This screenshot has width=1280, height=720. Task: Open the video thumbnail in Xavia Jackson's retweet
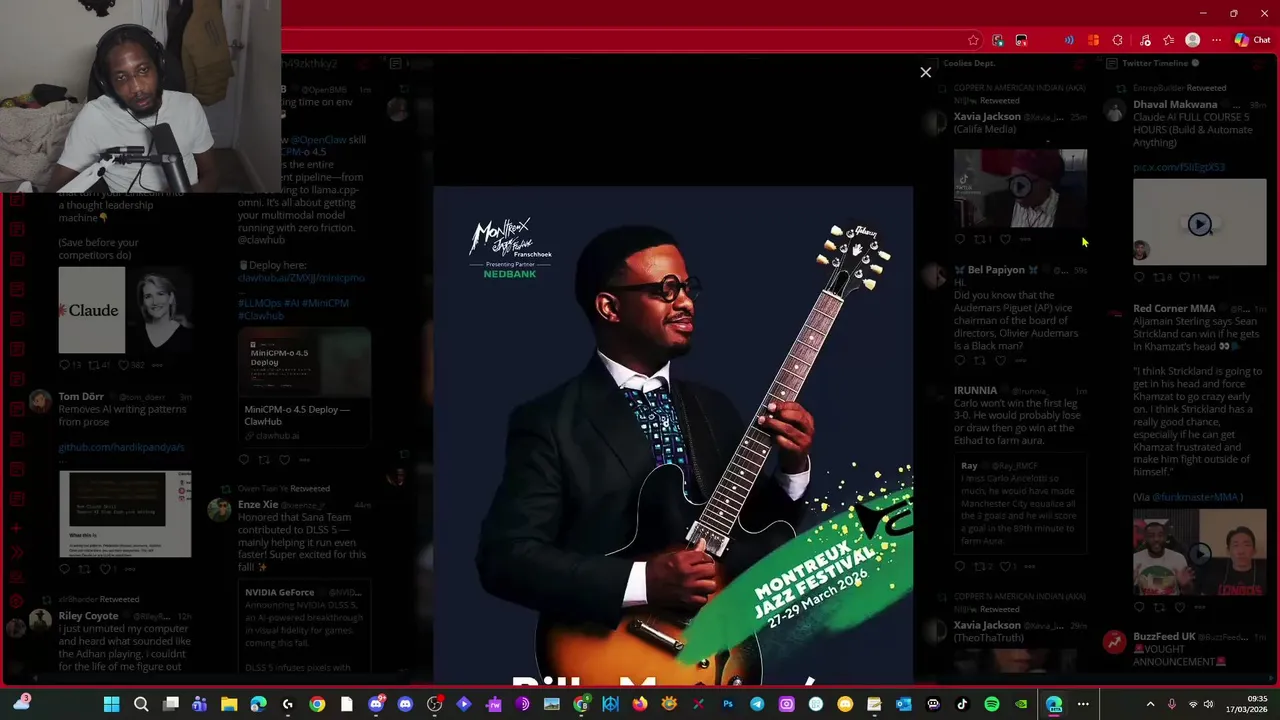[x=1019, y=188]
